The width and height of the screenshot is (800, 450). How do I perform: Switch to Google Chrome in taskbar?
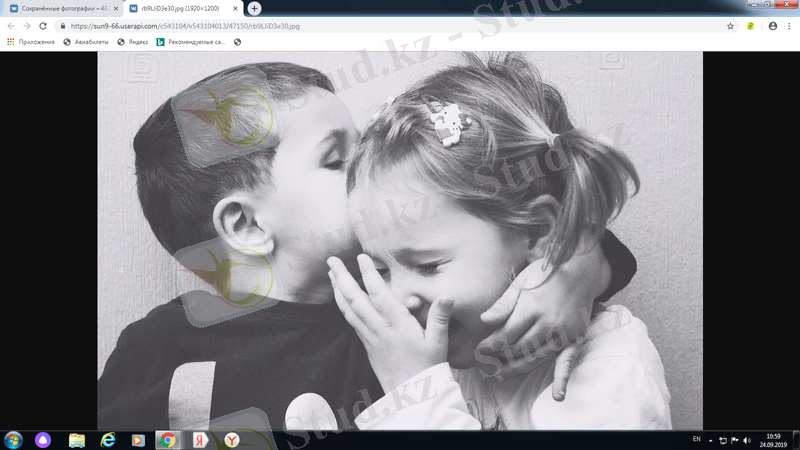[168, 440]
